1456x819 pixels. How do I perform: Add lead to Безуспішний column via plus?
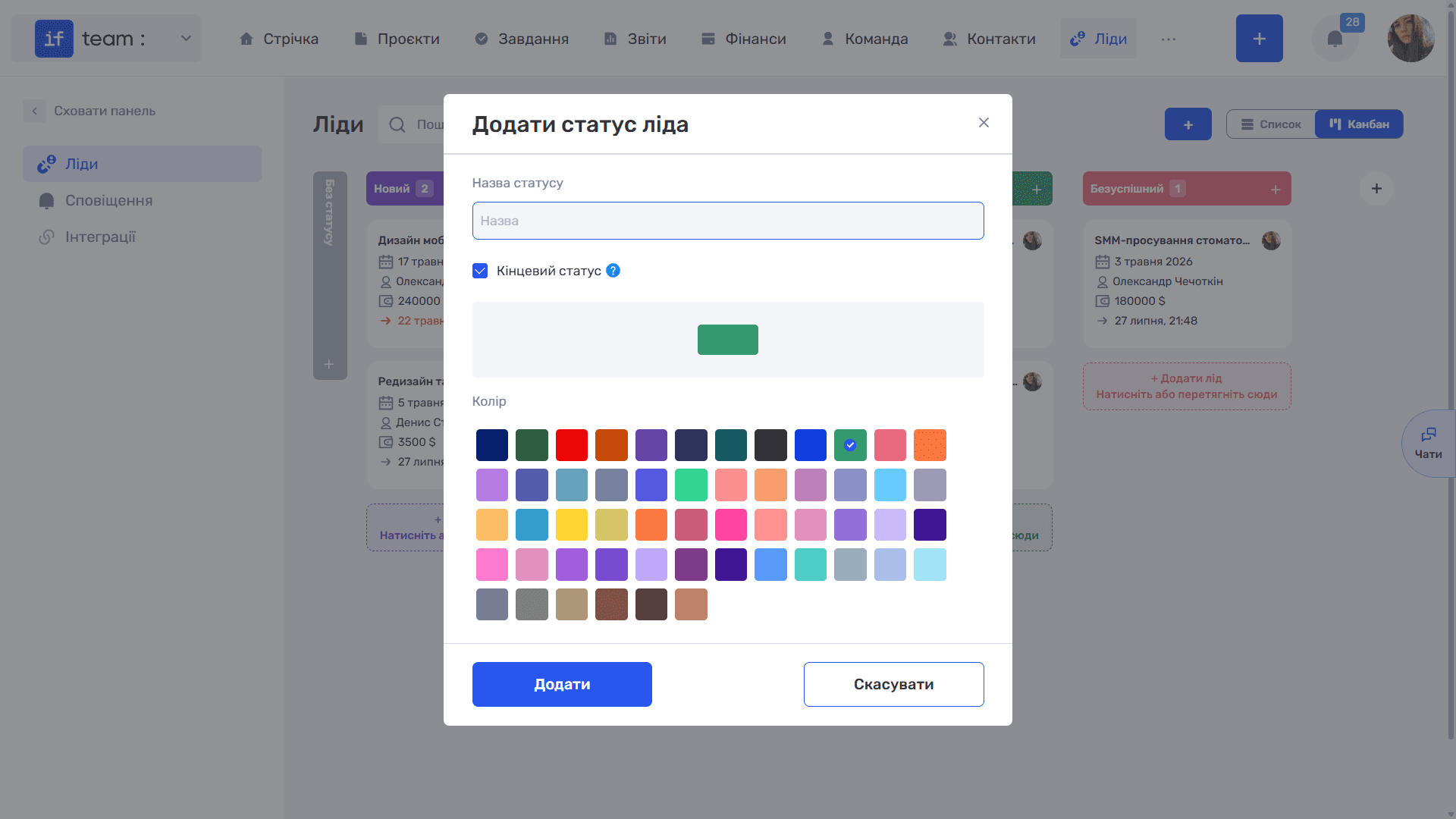[x=1276, y=190]
